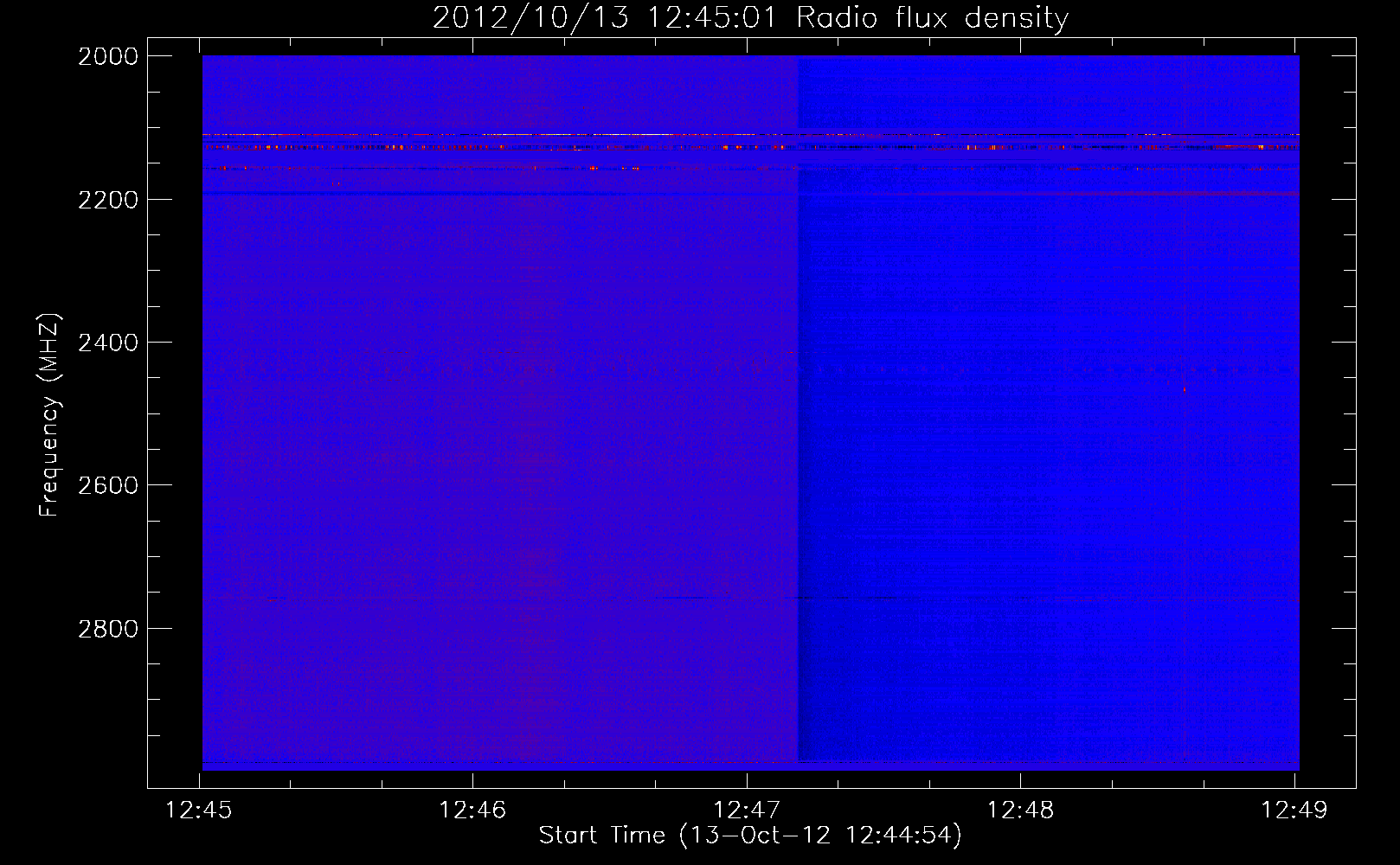Screen dimensions: 1400x865
Task: Select the 2600 frequency axis label
Action: tap(108, 485)
